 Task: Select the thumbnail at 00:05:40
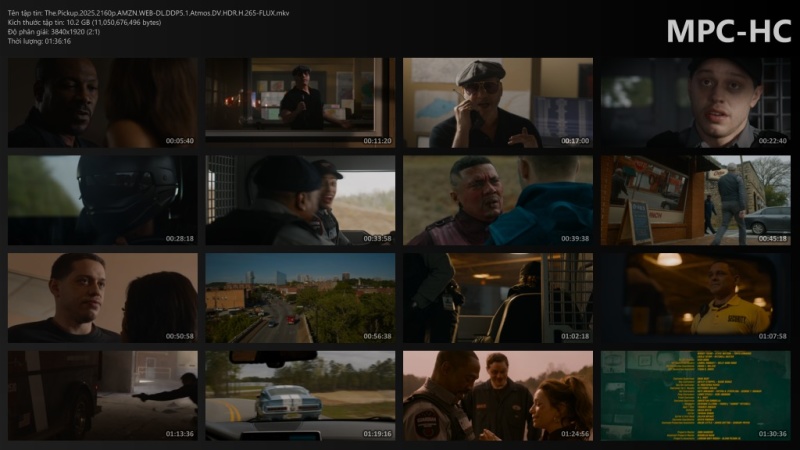103,103
